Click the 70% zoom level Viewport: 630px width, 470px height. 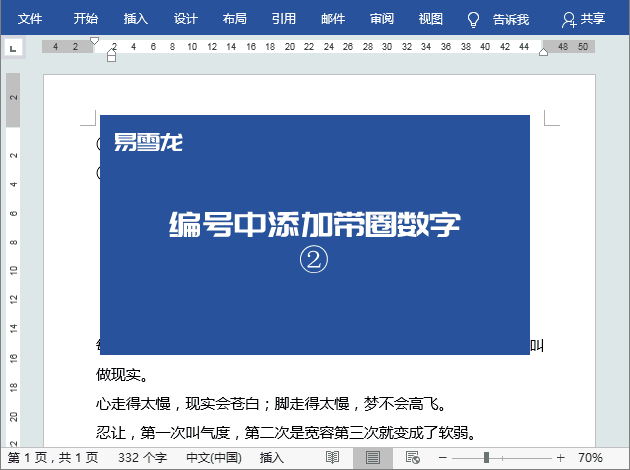pyautogui.click(x=590, y=458)
